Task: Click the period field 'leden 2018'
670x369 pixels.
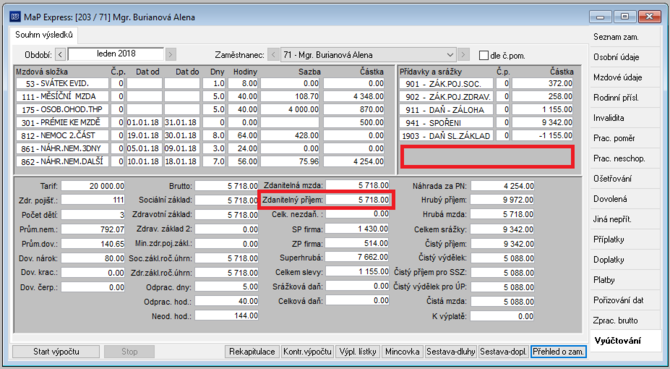Action: 115,54
